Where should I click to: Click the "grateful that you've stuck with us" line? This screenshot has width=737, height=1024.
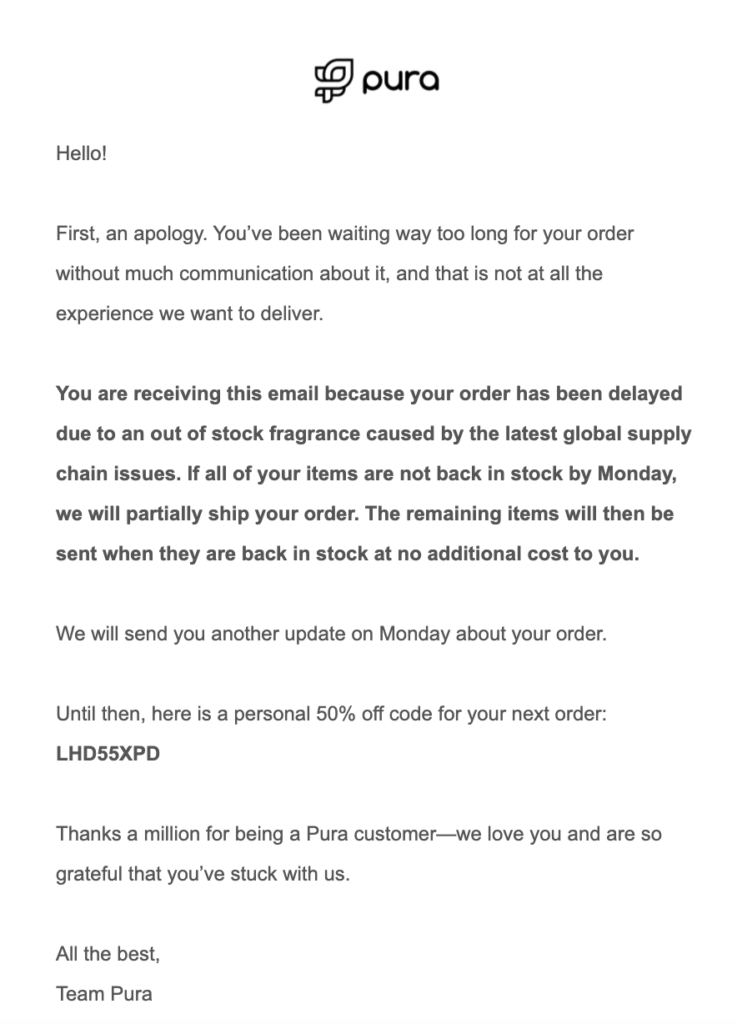coord(203,873)
